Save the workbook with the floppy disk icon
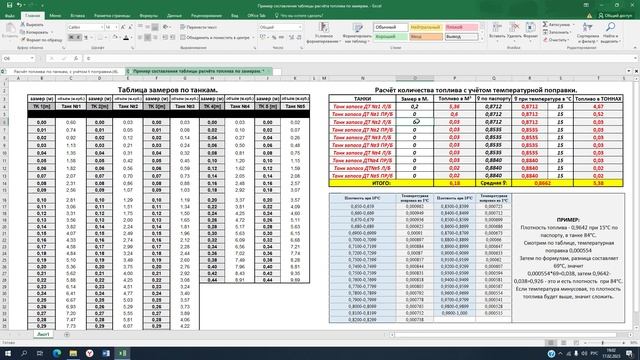The height and width of the screenshot is (360, 640). [x=9, y=5]
